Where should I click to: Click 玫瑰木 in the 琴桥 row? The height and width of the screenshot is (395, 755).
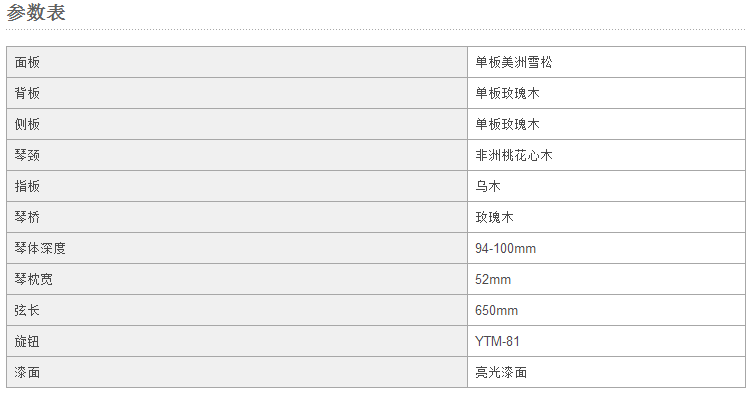494,217
